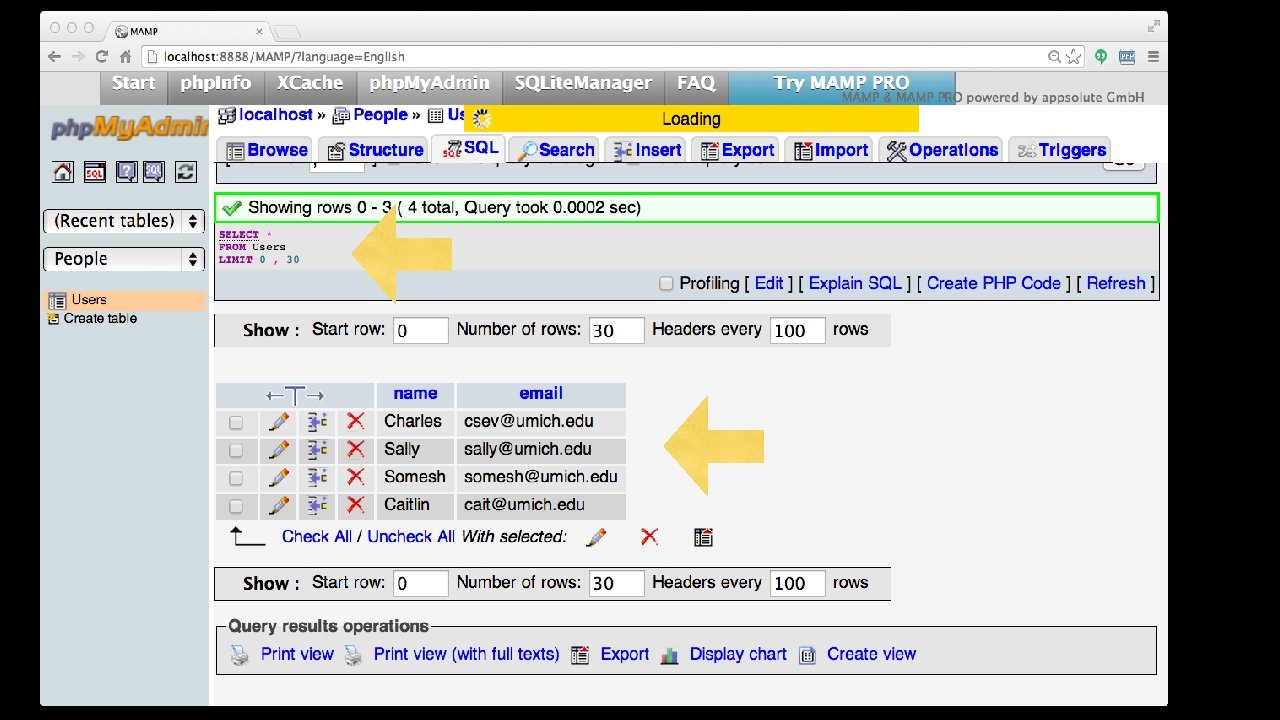Sort by the email column header
Viewport: 1280px width, 720px height.
pyautogui.click(x=541, y=394)
